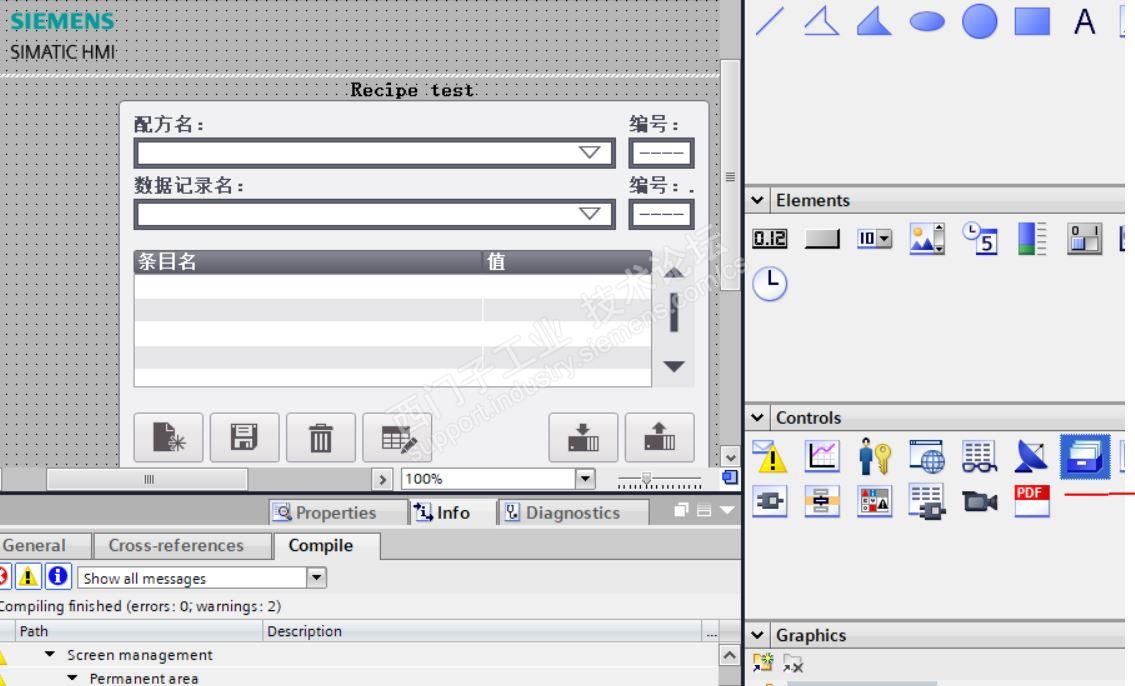Select the slider-style control next to plug icon
This screenshot has height=686, width=1135.
(x=822, y=501)
